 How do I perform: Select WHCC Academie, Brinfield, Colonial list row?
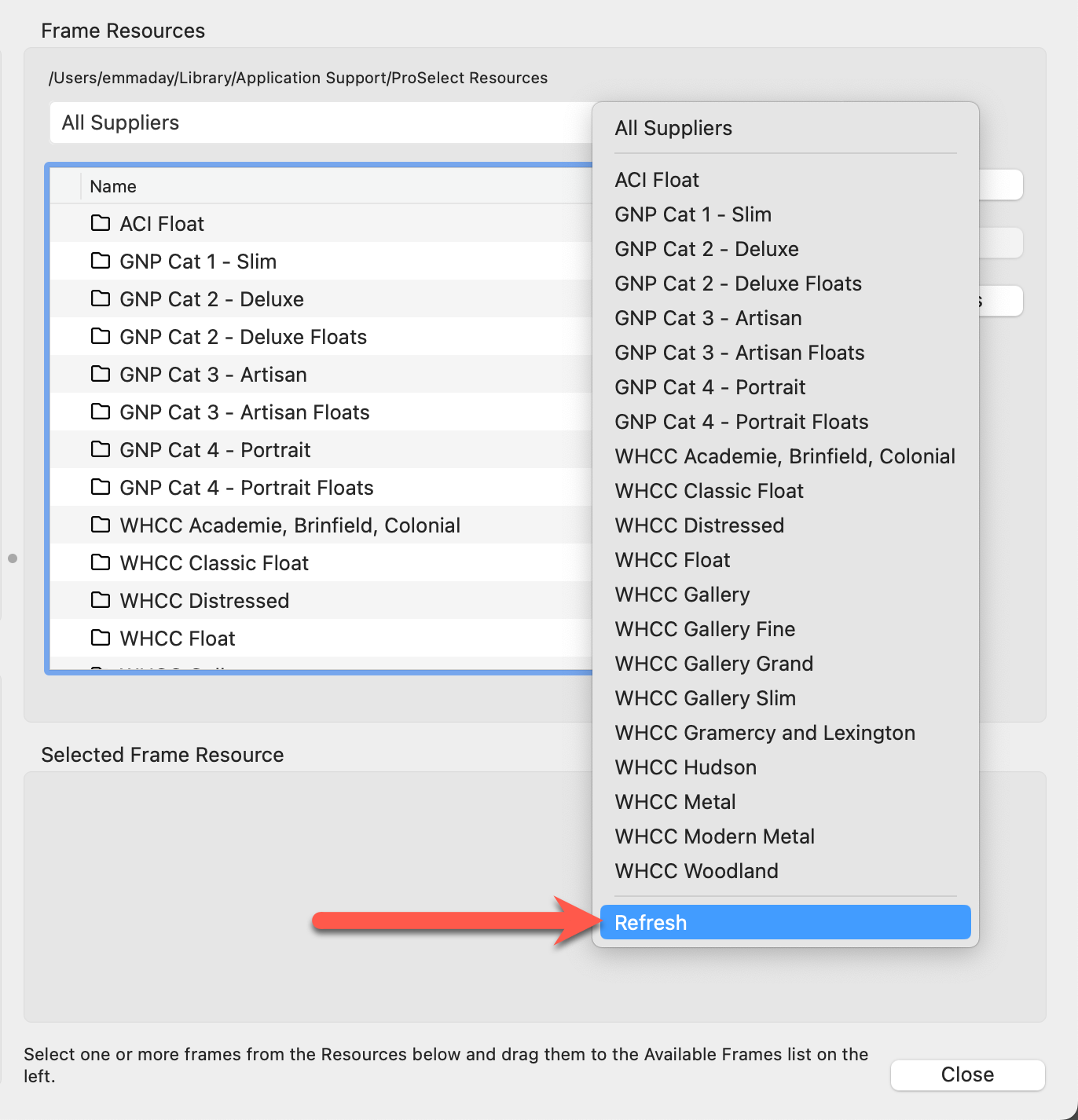point(290,525)
